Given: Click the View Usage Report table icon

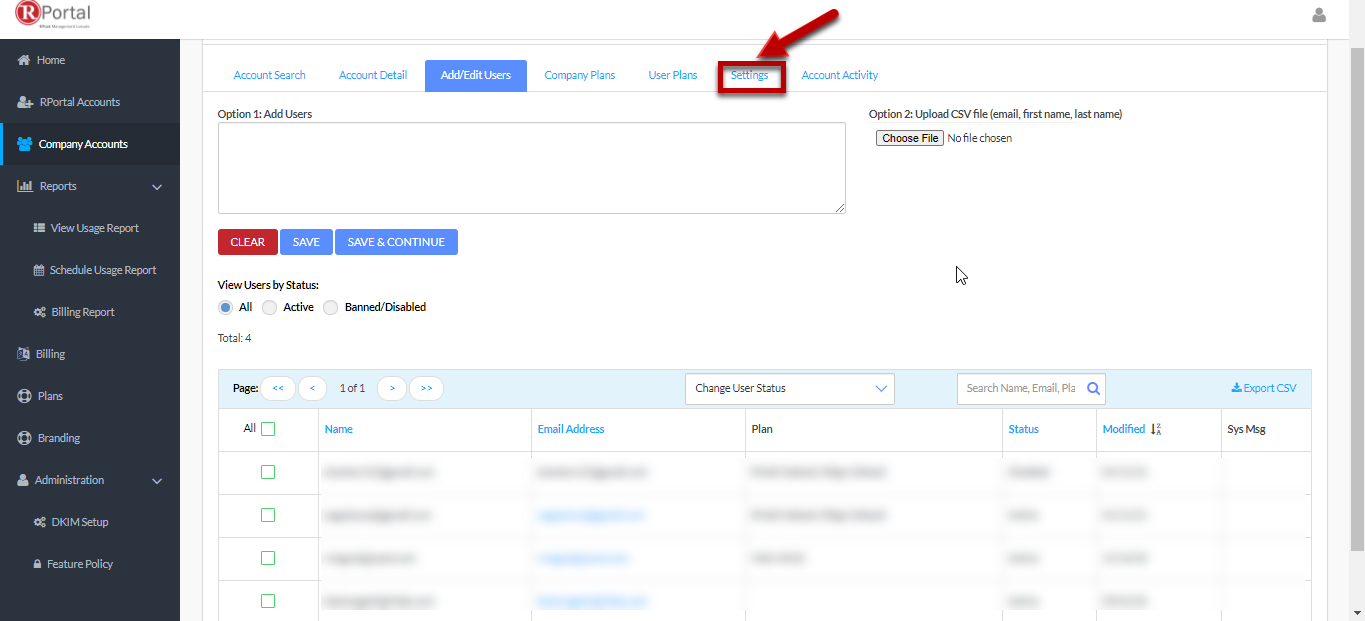Looking at the screenshot, I should 39,228.
